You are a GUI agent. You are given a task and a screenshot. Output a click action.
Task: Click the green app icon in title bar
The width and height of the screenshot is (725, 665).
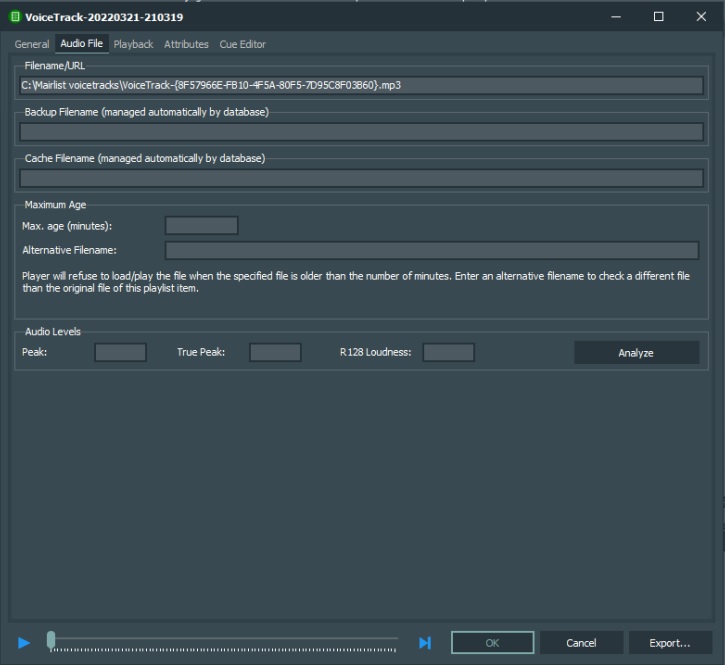click(x=15, y=17)
